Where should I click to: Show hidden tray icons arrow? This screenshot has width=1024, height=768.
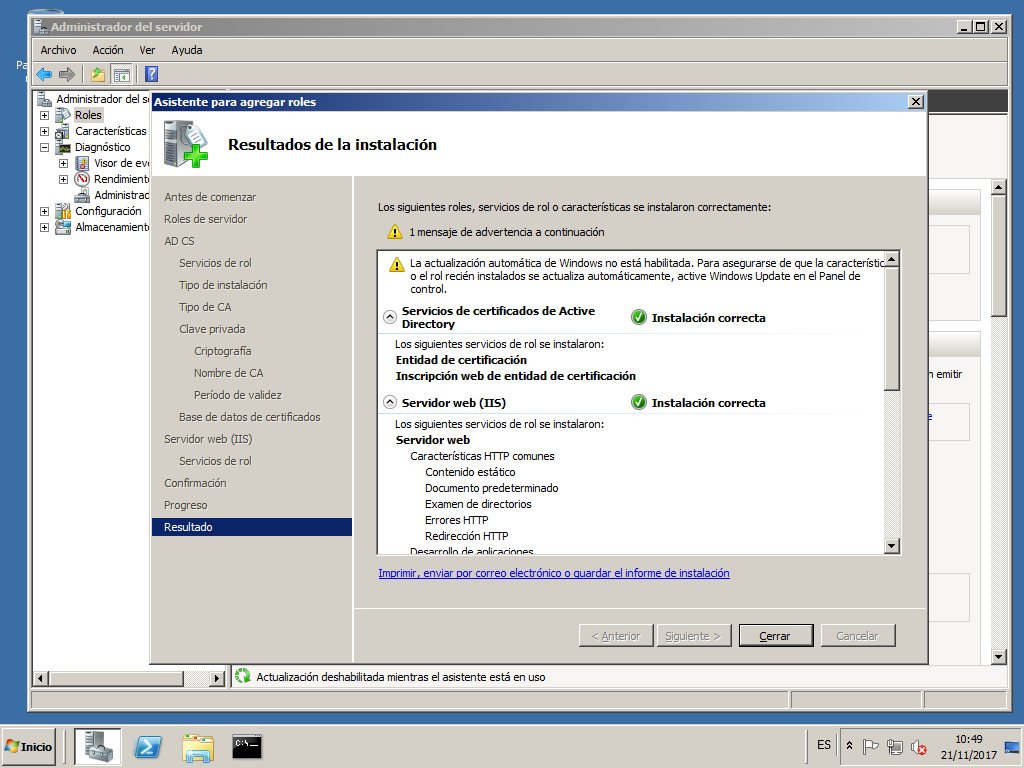pyautogui.click(x=849, y=746)
